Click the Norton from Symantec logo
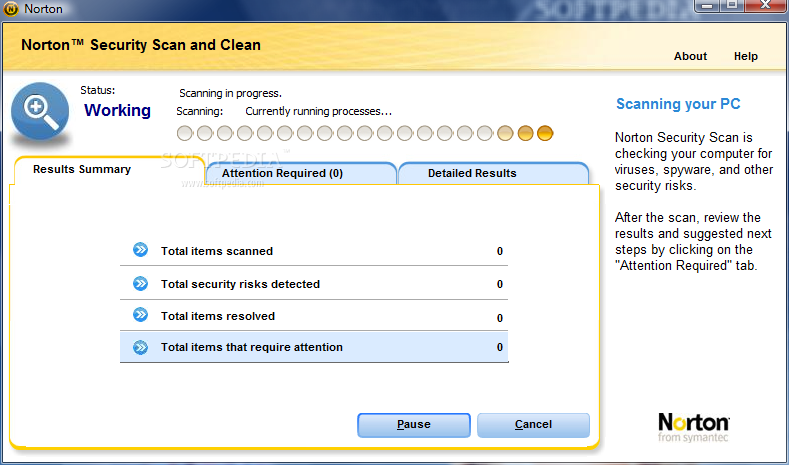 tap(693, 427)
